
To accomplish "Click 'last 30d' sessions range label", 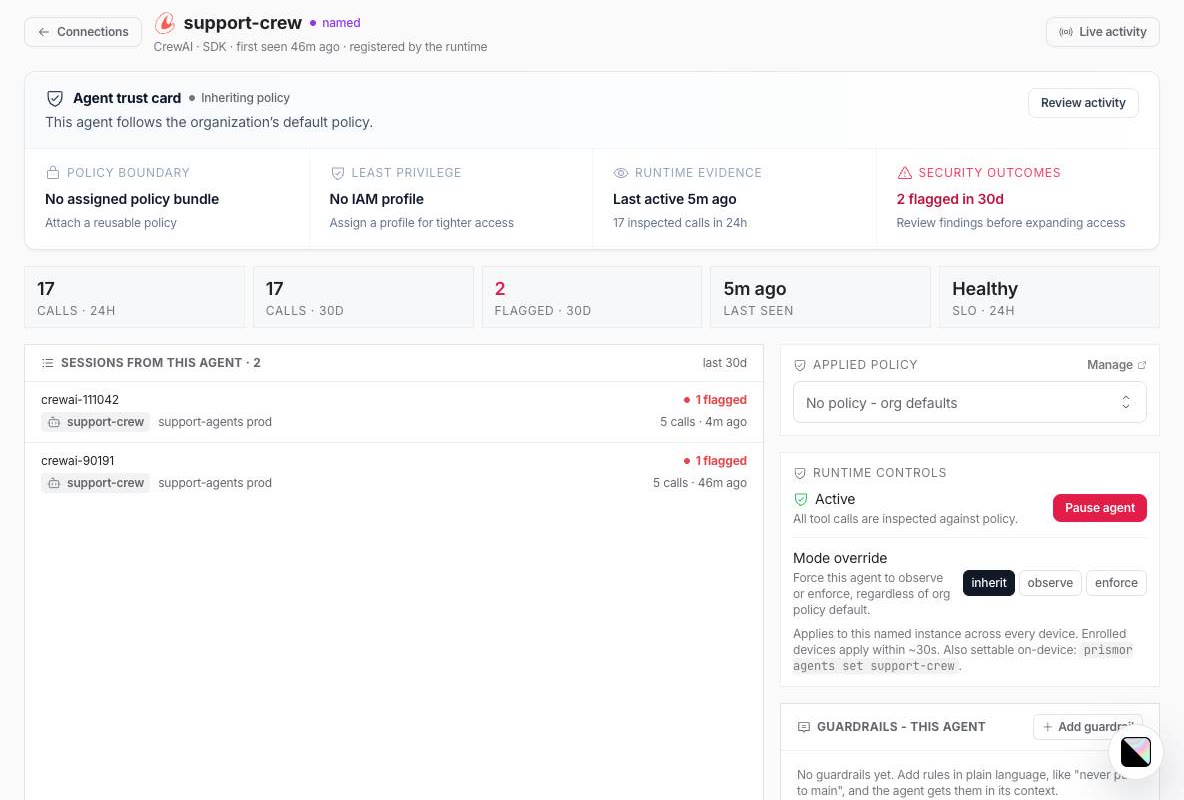I will [725, 363].
